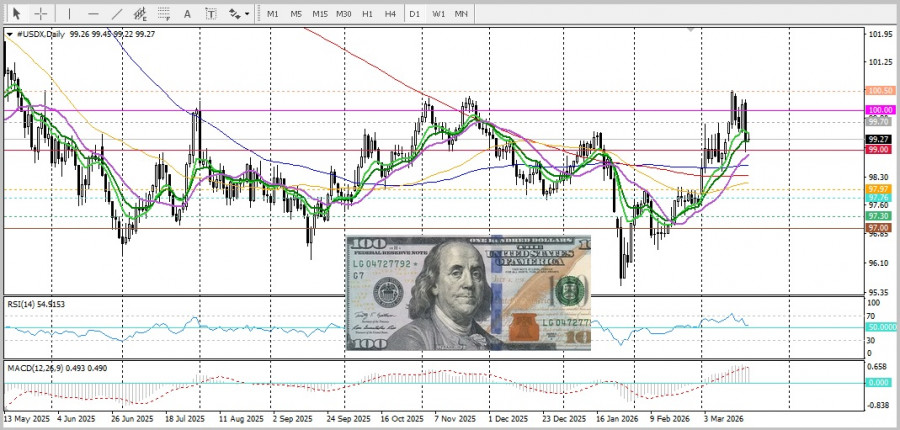
Task: Select the gray 99.70 price tag
Action: 879,121
